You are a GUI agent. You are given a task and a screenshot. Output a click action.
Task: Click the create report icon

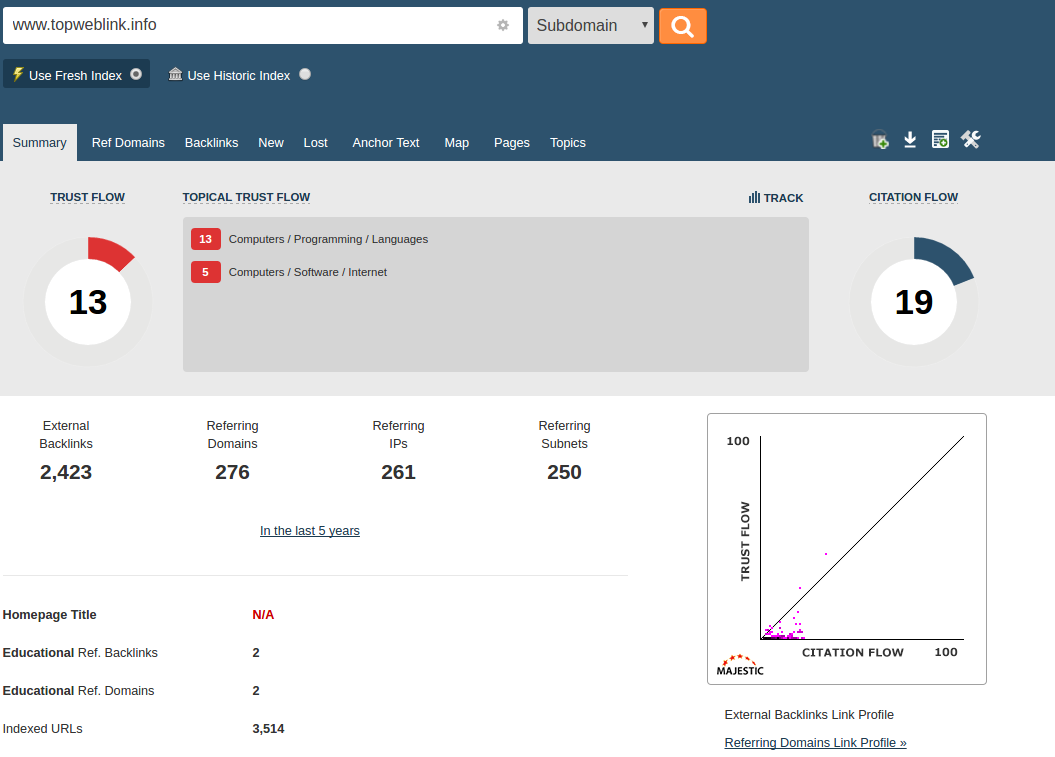(x=940, y=140)
